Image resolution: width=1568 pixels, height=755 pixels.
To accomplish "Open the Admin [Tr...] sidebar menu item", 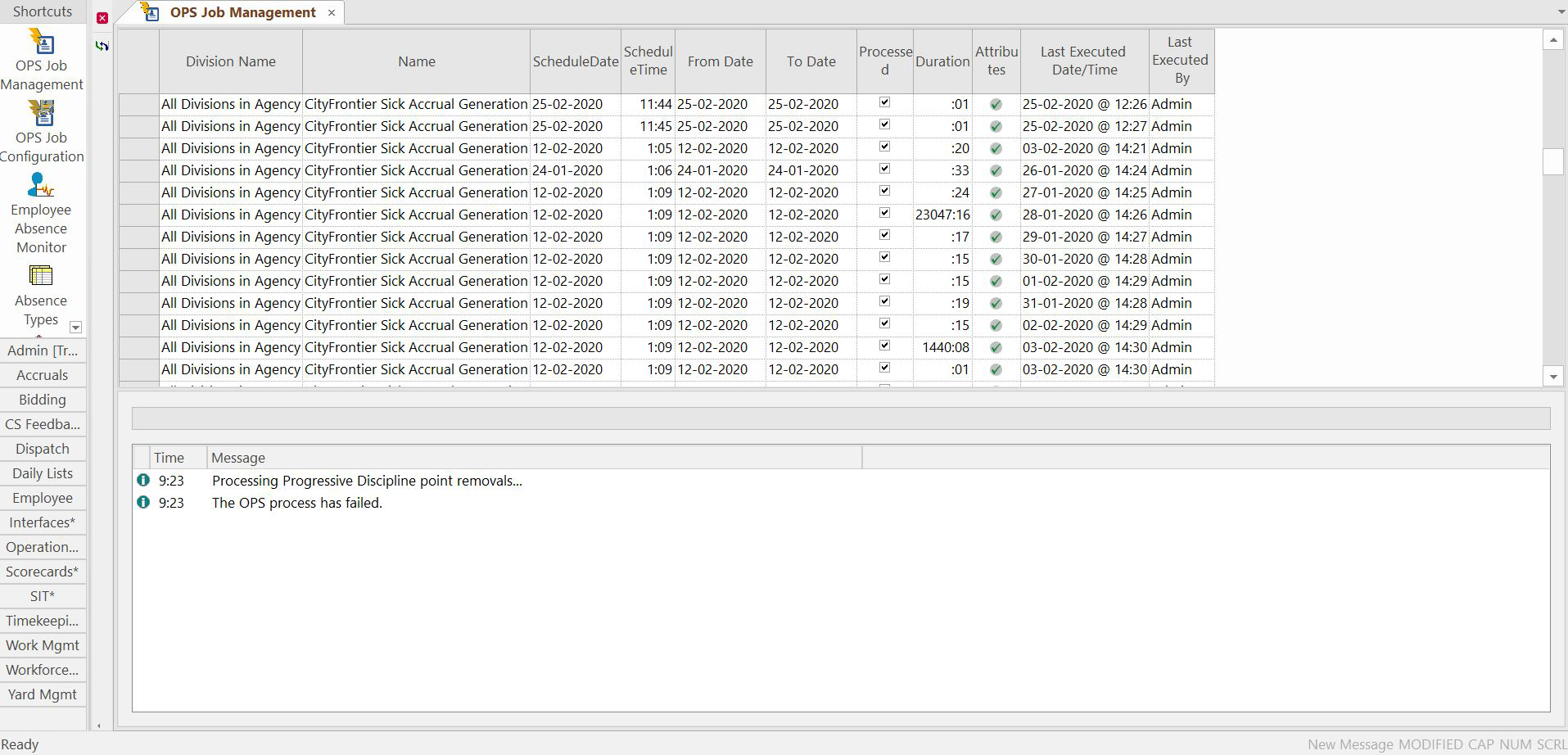I will [42, 350].
